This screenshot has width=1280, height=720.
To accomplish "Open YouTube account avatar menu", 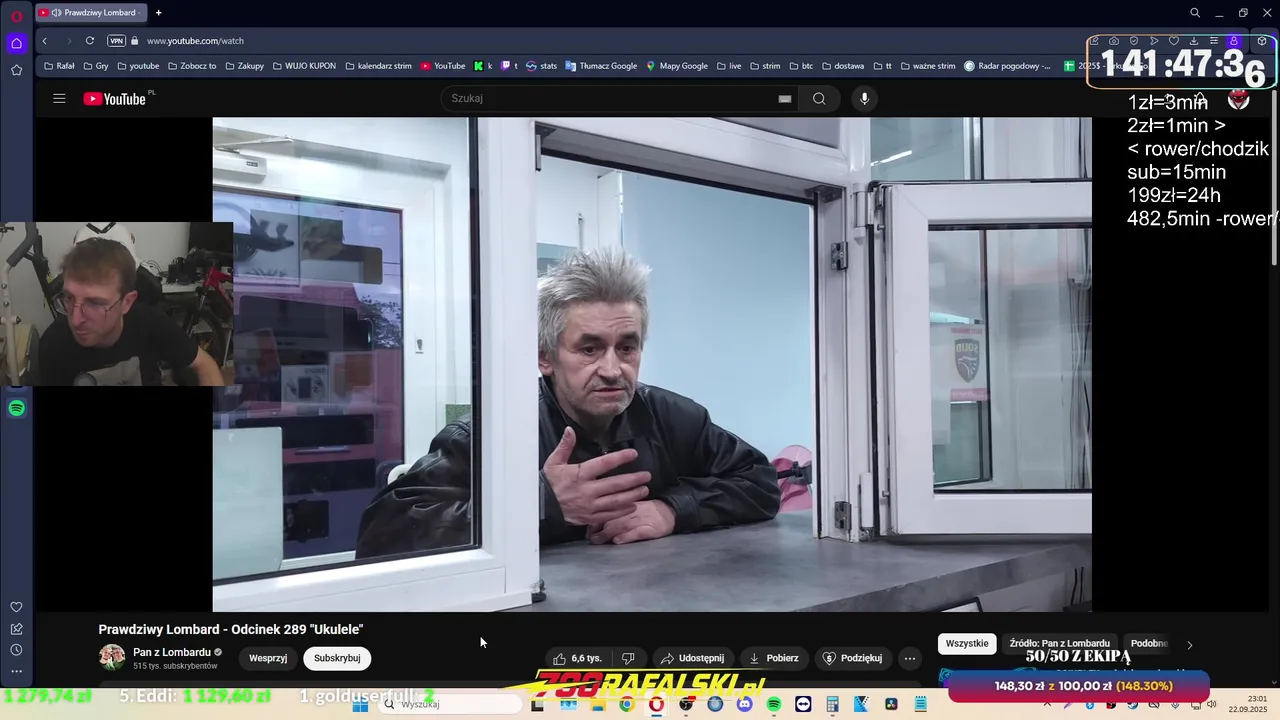I will tap(1238, 98).
